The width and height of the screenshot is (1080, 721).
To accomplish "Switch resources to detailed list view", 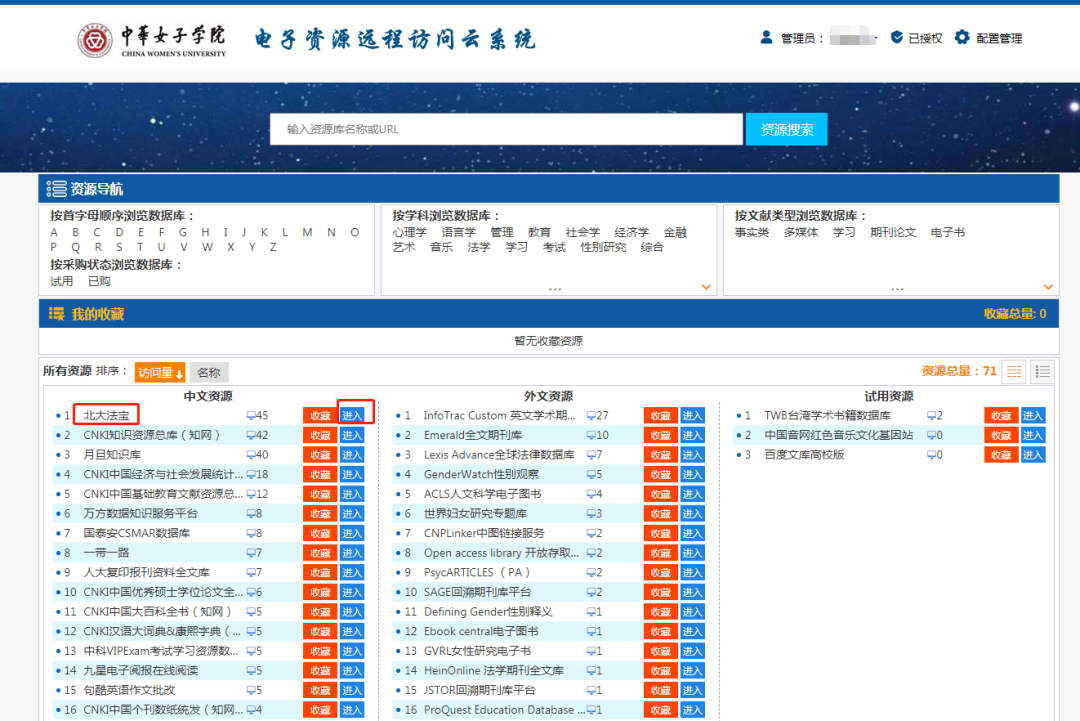I will tap(1041, 371).
